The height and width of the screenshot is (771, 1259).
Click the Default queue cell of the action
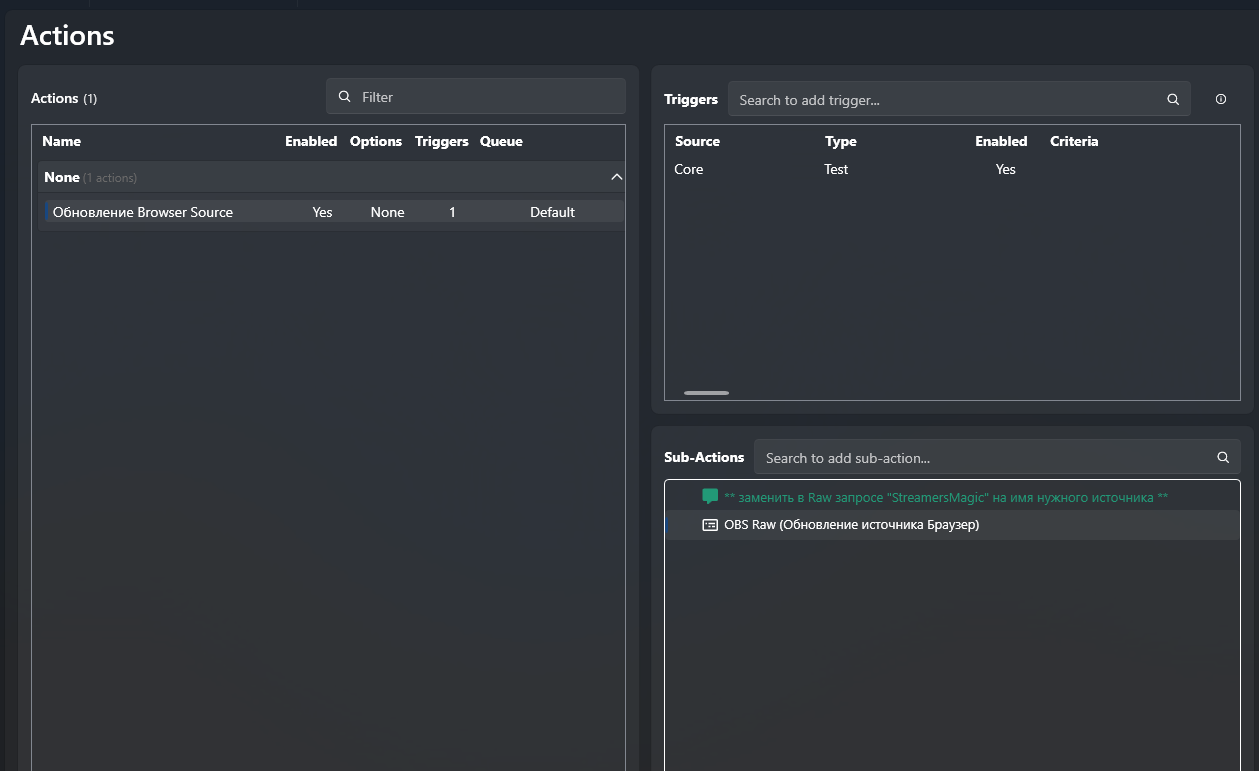[x=552, y=212]
